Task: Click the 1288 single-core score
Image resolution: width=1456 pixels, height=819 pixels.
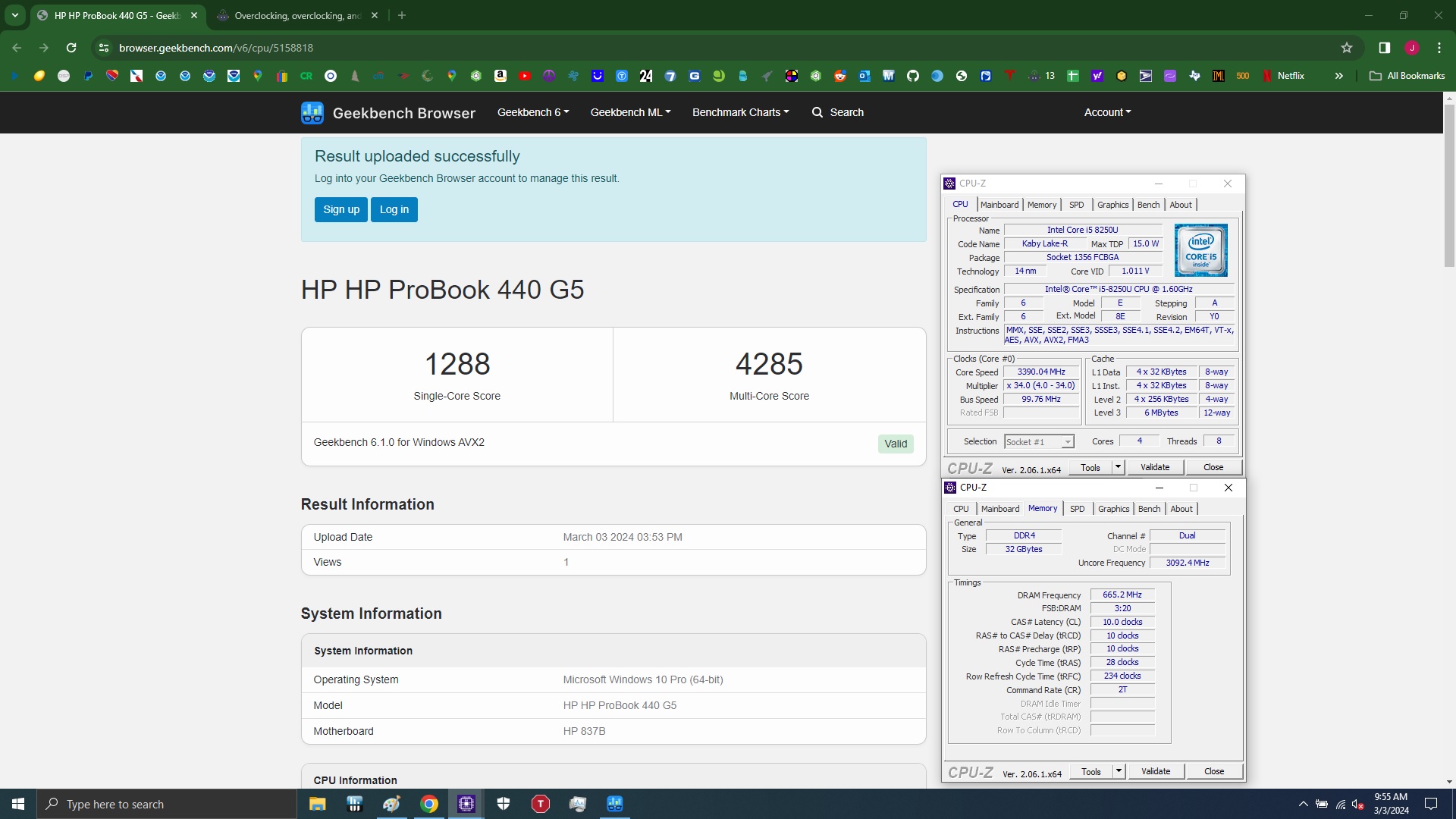Action: 457,365
